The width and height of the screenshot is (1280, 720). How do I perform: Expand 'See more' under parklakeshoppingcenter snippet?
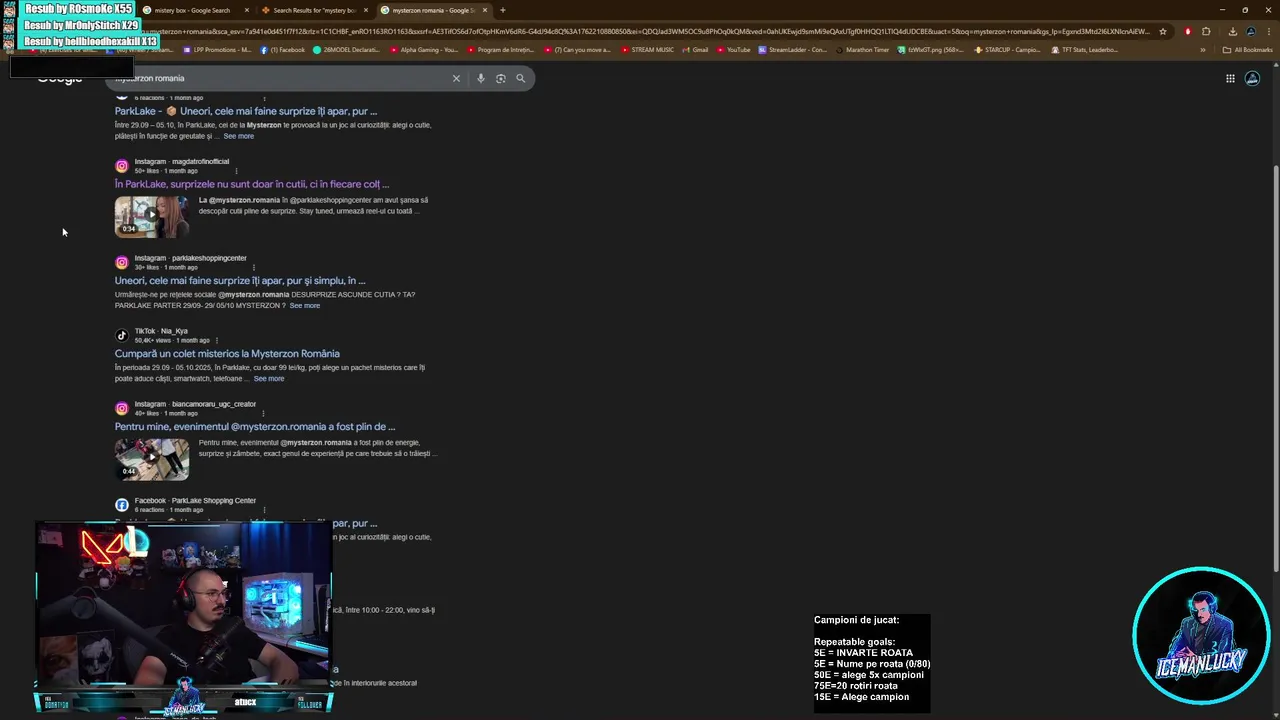point(305,305)
